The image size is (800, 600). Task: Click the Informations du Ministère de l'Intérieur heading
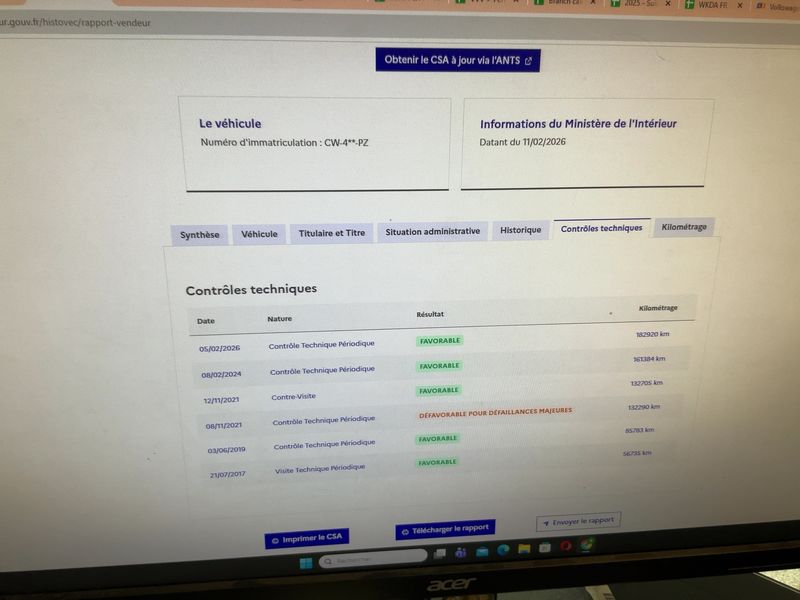point(578,124)
